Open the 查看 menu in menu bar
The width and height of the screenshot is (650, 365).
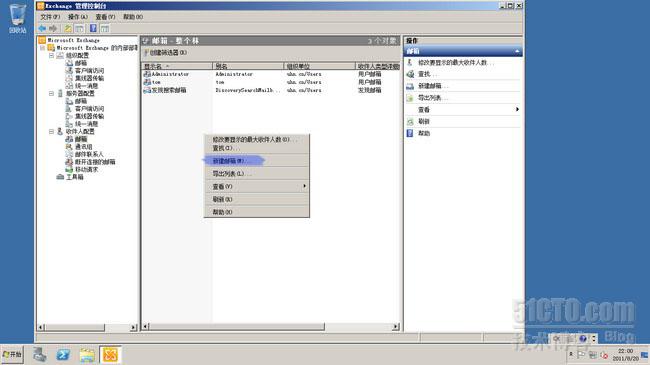[105, 17]
